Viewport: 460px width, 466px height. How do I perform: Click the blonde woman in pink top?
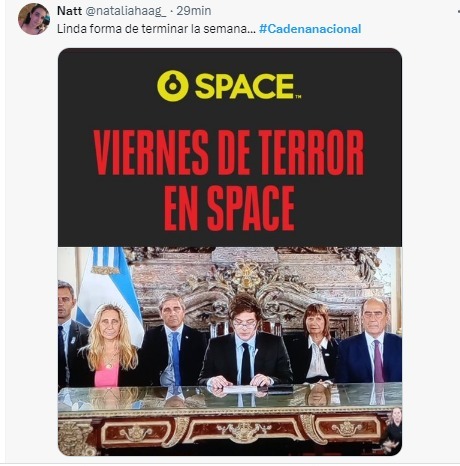(x=109, y=347)
